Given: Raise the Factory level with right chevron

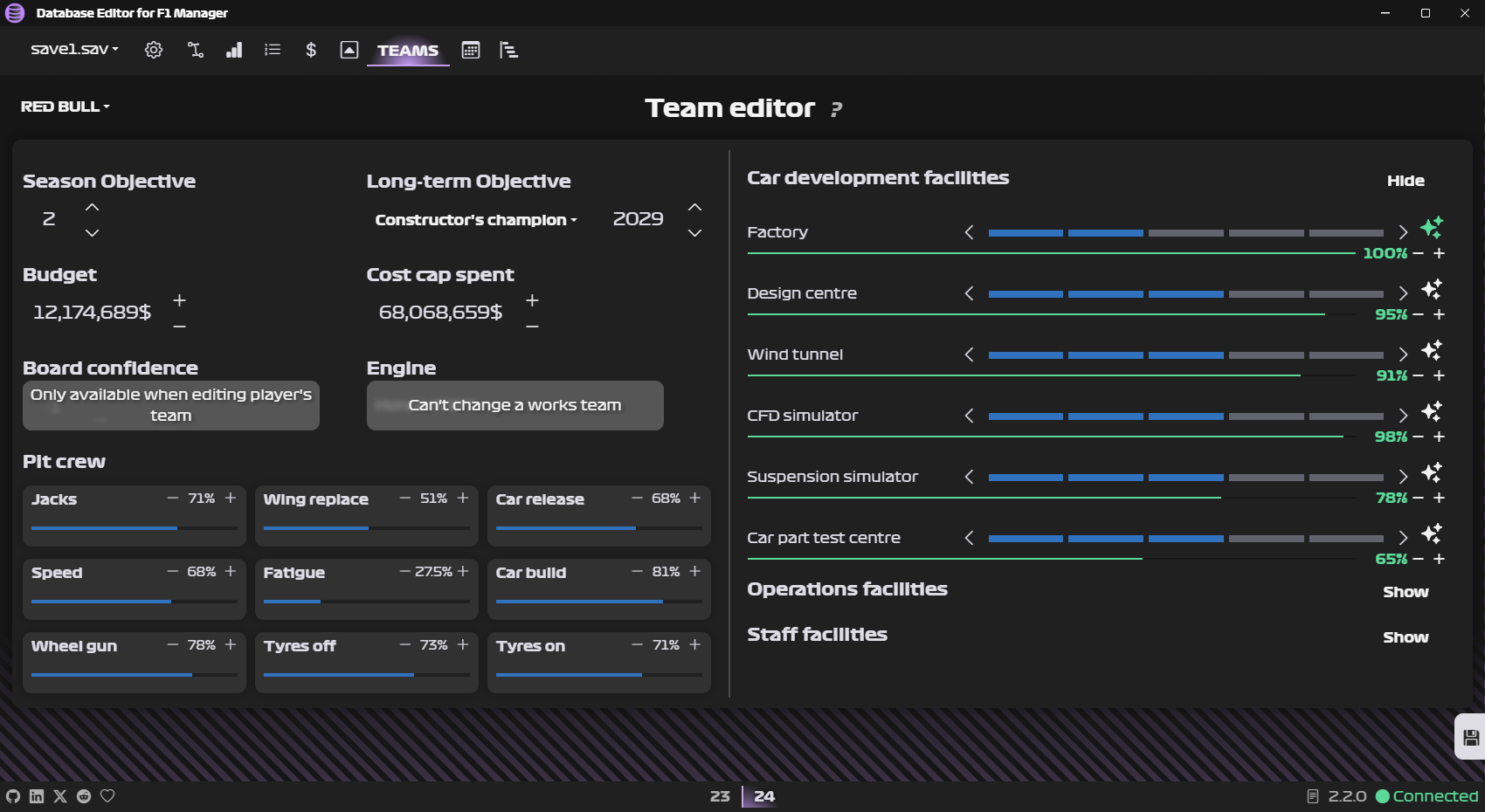Looking at the screenshot, I should tap(1403, 232).
